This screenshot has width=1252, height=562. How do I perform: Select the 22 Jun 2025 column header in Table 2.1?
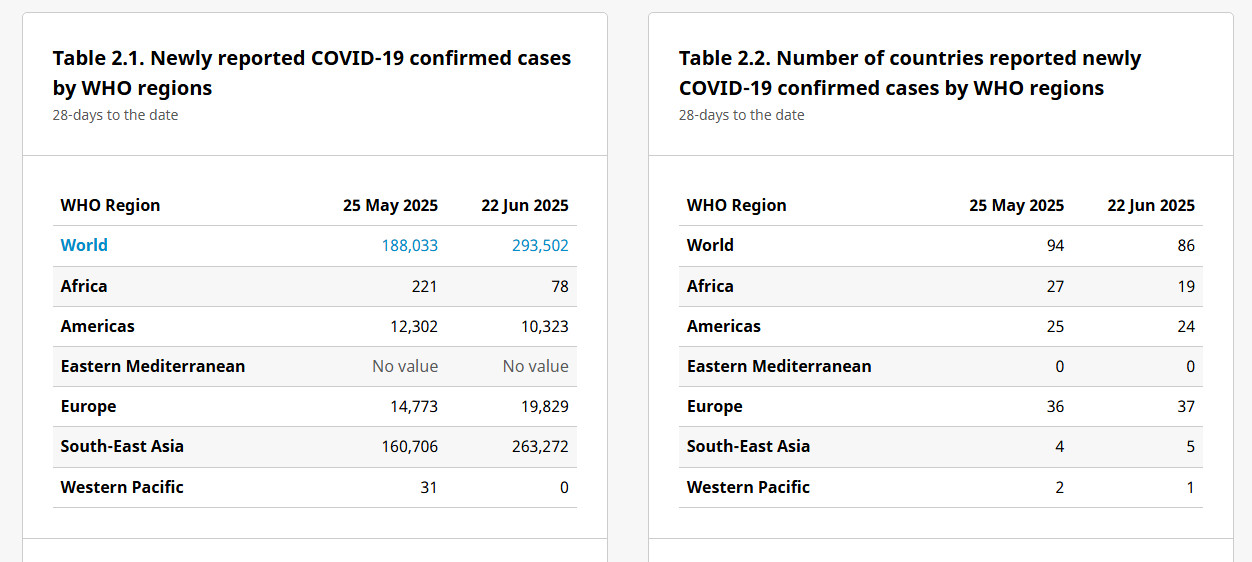(x=525, y=205)
